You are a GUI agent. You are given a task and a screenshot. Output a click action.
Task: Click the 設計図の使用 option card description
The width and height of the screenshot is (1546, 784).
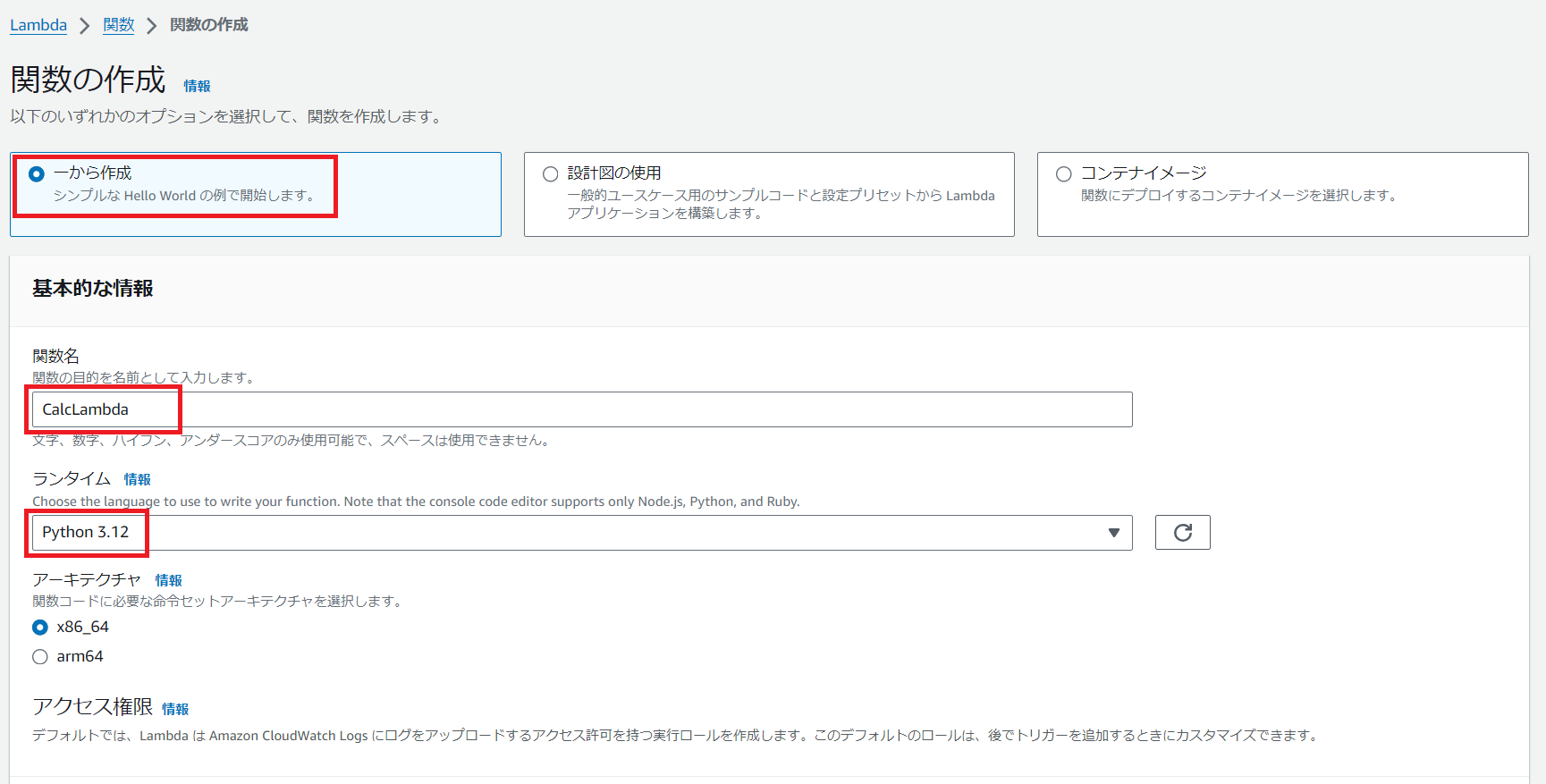[x=780, y=204]
